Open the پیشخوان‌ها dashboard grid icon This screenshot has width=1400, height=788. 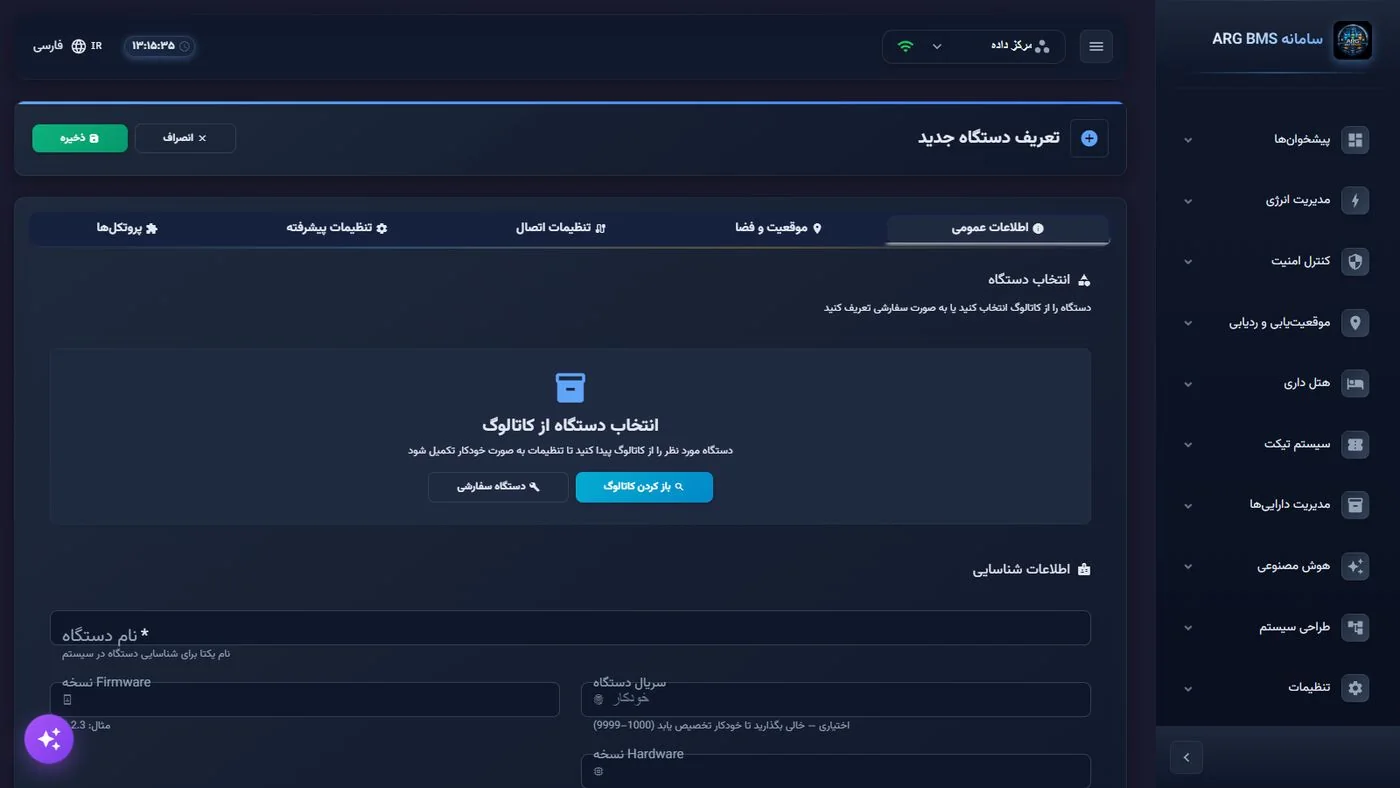1355,140
